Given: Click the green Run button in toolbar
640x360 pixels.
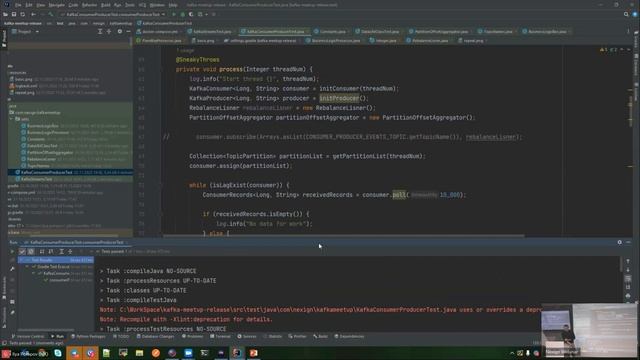Looking at the screenshot, I should point(173,14).
